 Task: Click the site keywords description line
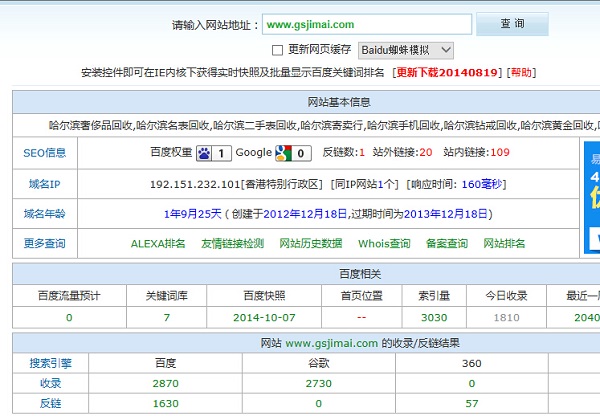324,125
